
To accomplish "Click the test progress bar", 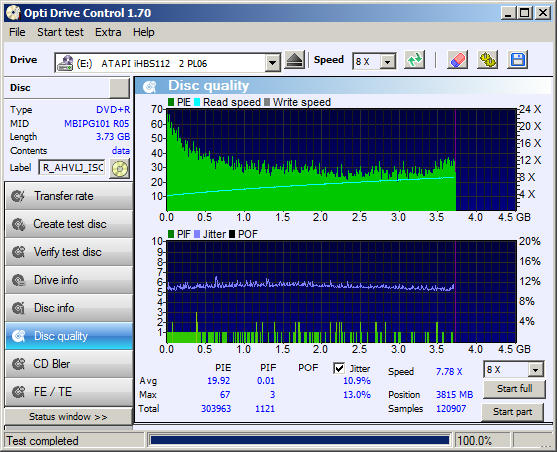I will (x=299, y=441).
